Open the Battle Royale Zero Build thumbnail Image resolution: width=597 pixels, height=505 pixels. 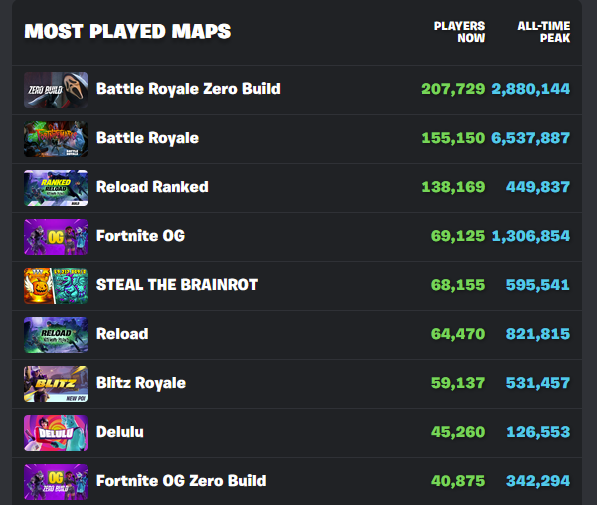point(56,90)
